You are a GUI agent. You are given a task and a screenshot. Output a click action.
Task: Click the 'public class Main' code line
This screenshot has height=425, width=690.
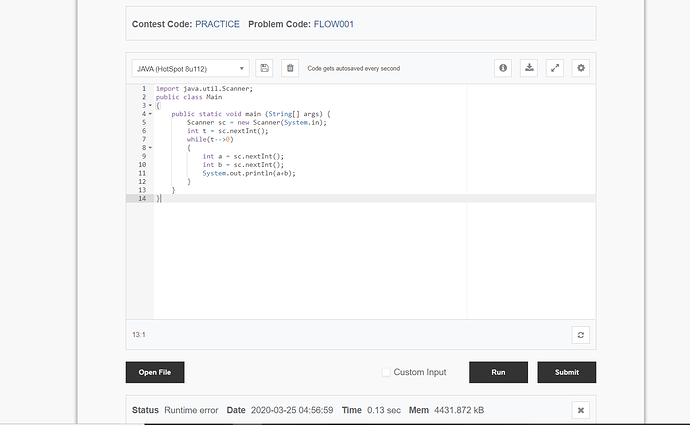coord(189,97)
